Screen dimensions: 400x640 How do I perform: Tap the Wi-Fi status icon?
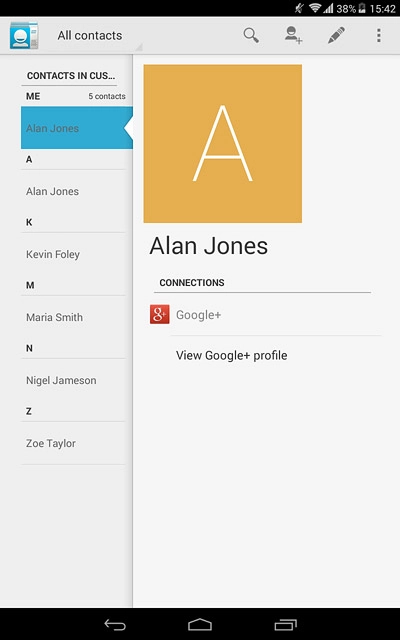315,8
